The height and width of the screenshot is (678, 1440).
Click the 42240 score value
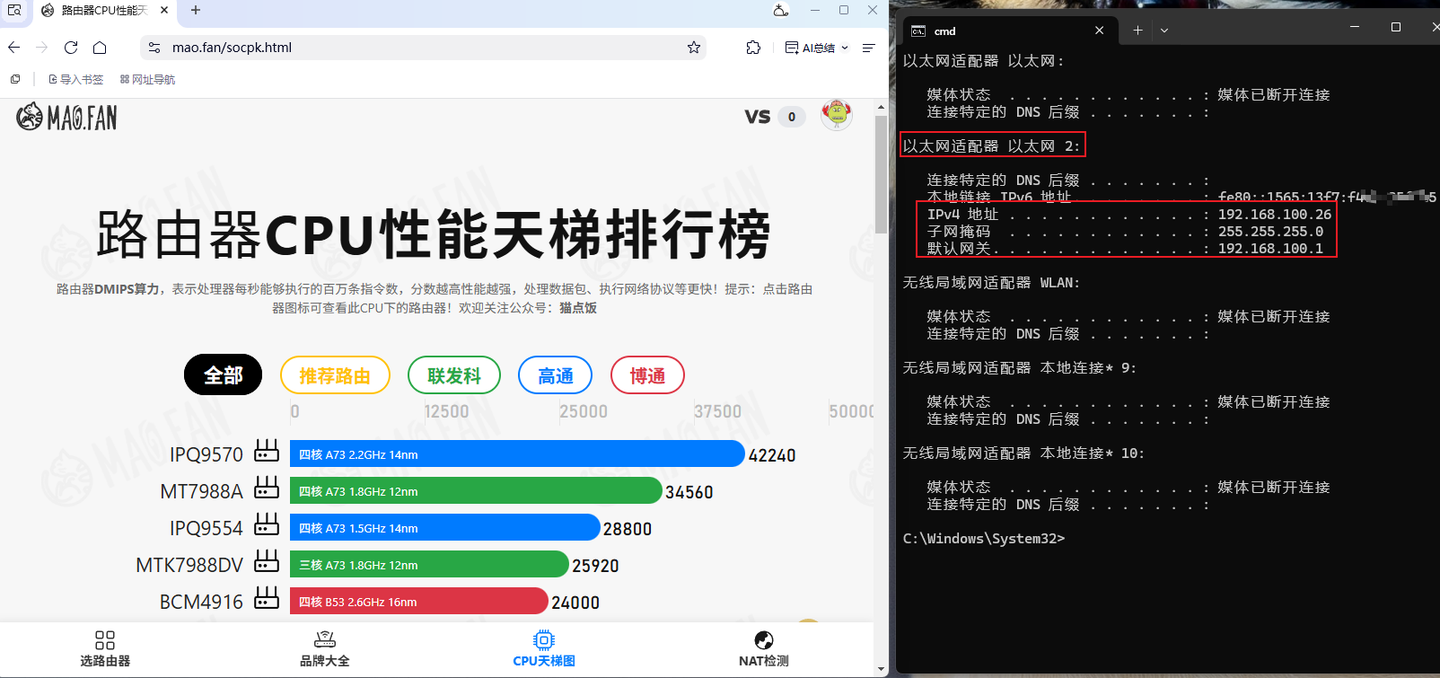pos(772,455)
